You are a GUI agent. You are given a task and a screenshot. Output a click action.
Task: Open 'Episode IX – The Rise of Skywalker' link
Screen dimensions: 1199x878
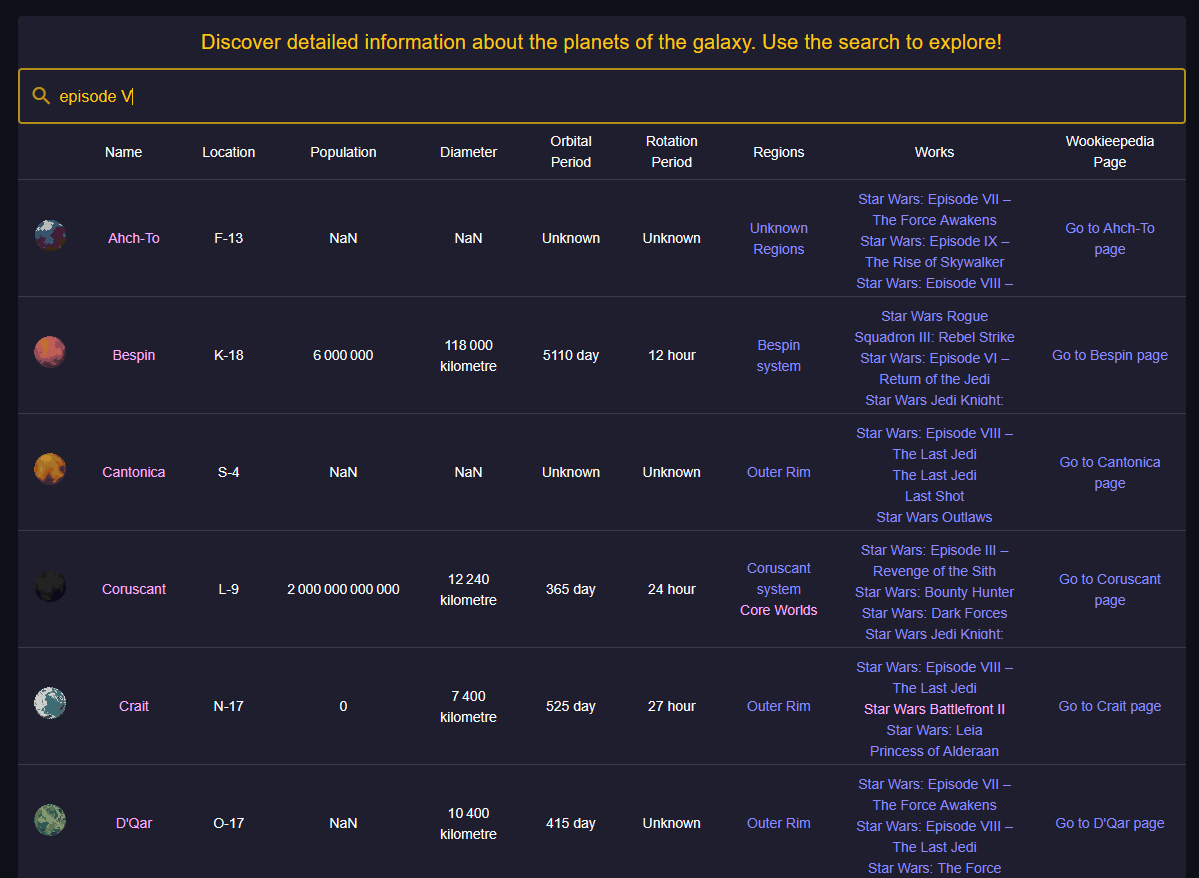coord(934,252)
